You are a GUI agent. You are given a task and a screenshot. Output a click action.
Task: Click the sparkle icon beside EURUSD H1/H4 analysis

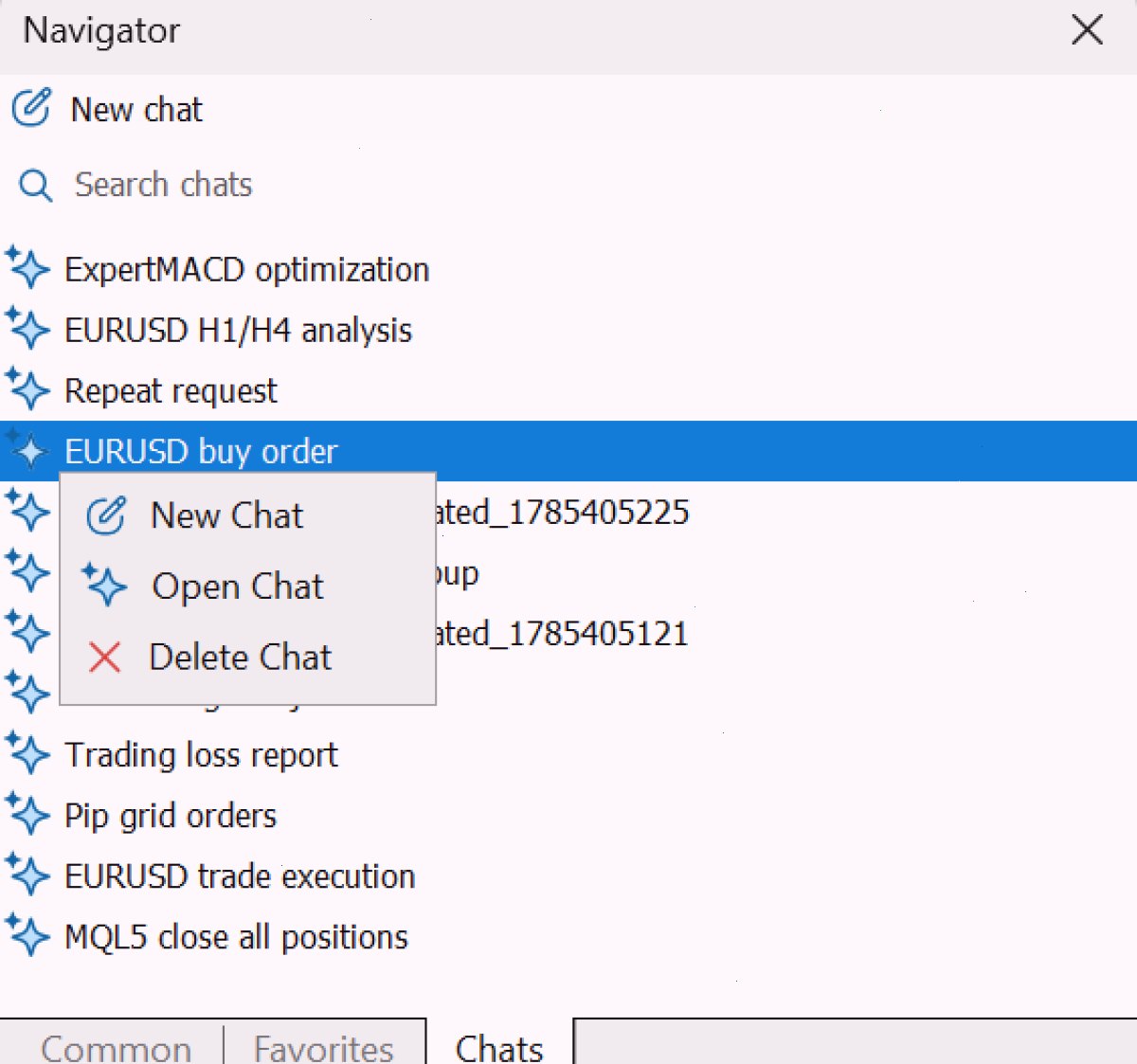[x=27, y=329]
